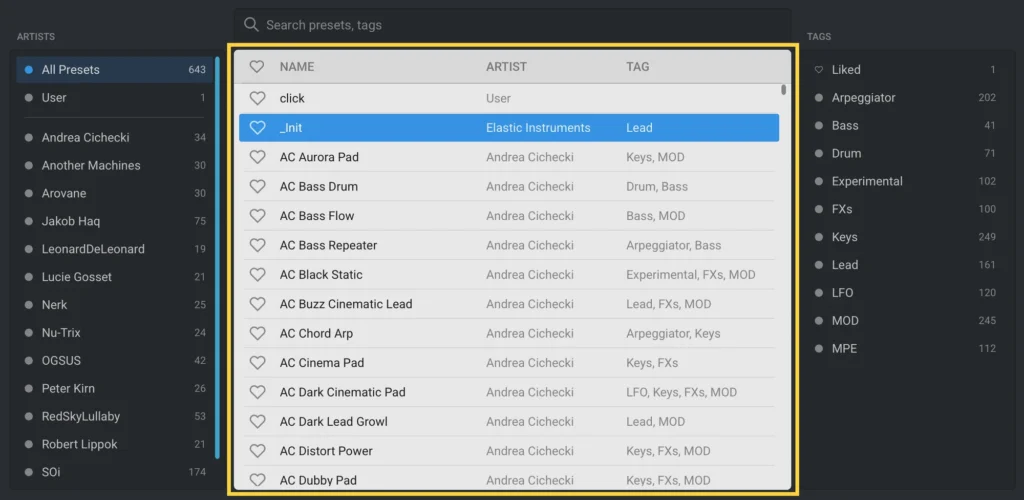
Task: Toggle the LFO tag filter
Action: 906,292
